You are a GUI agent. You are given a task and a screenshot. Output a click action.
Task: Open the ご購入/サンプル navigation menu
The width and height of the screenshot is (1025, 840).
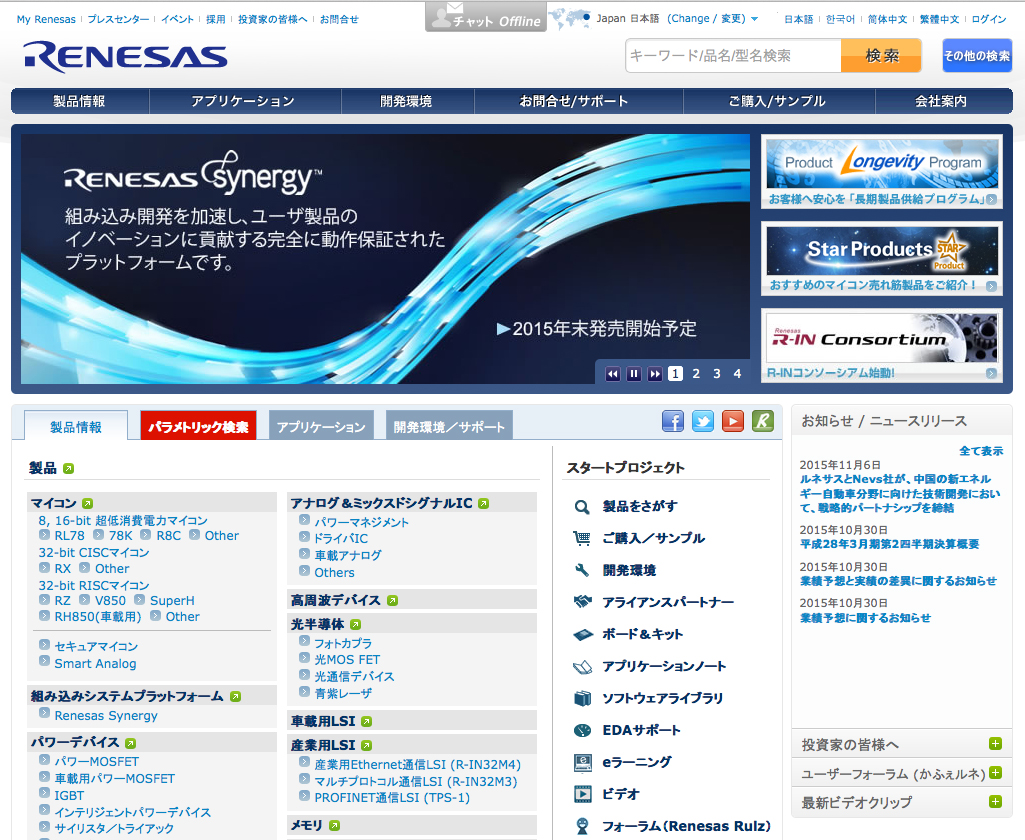[x=778, y=101]
